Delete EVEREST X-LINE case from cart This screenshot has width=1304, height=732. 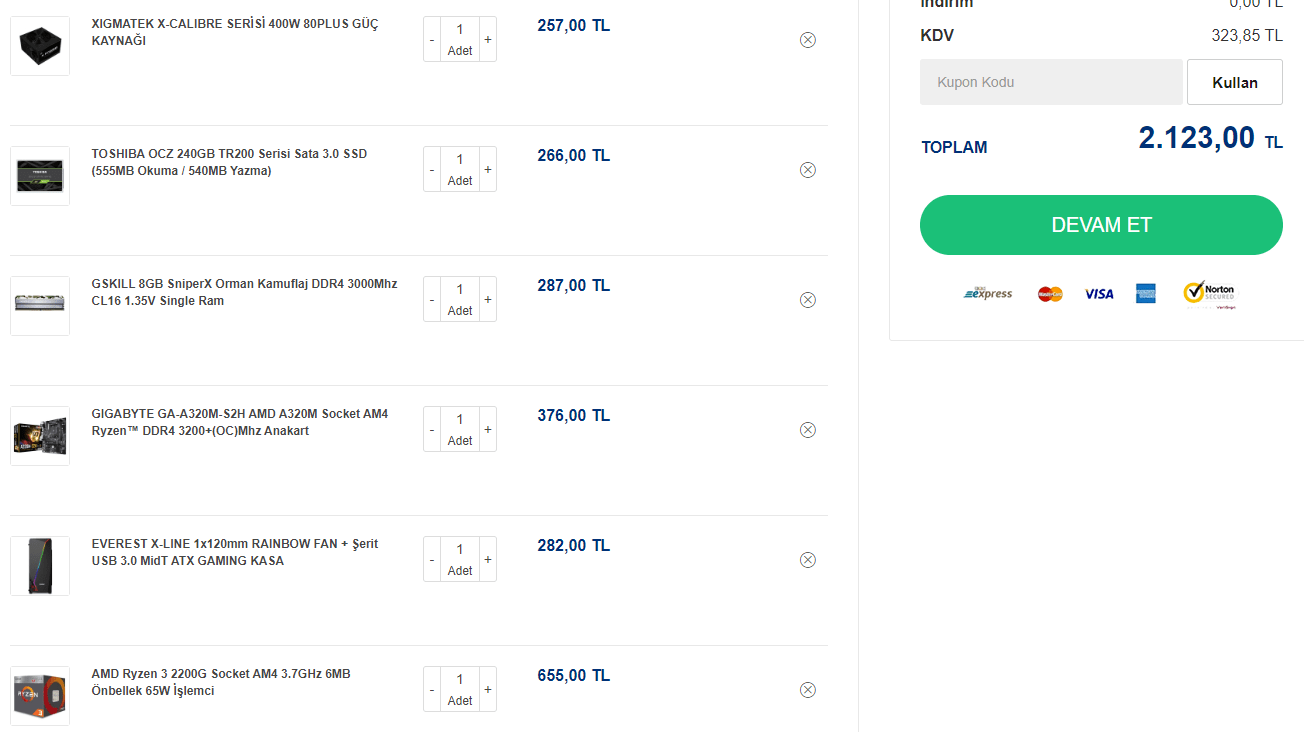tap(808, 560)
